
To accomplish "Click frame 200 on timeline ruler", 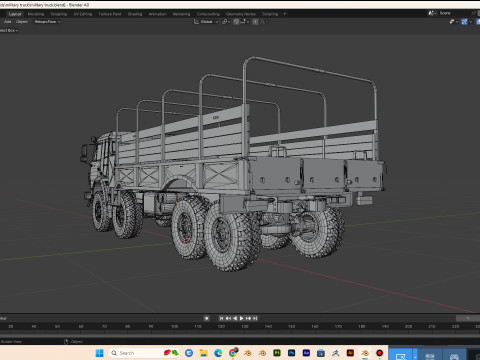I will pyautogui.click(x=408, y=326).
